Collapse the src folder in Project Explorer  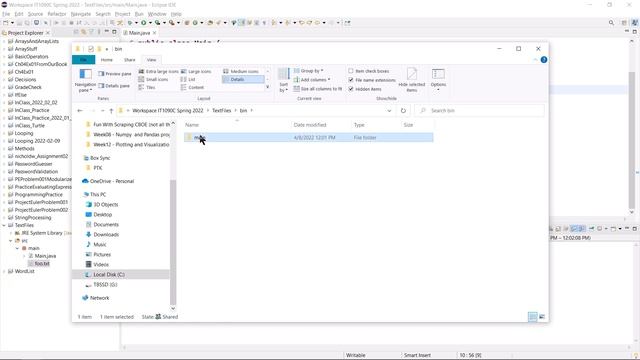tap(11, 241)
